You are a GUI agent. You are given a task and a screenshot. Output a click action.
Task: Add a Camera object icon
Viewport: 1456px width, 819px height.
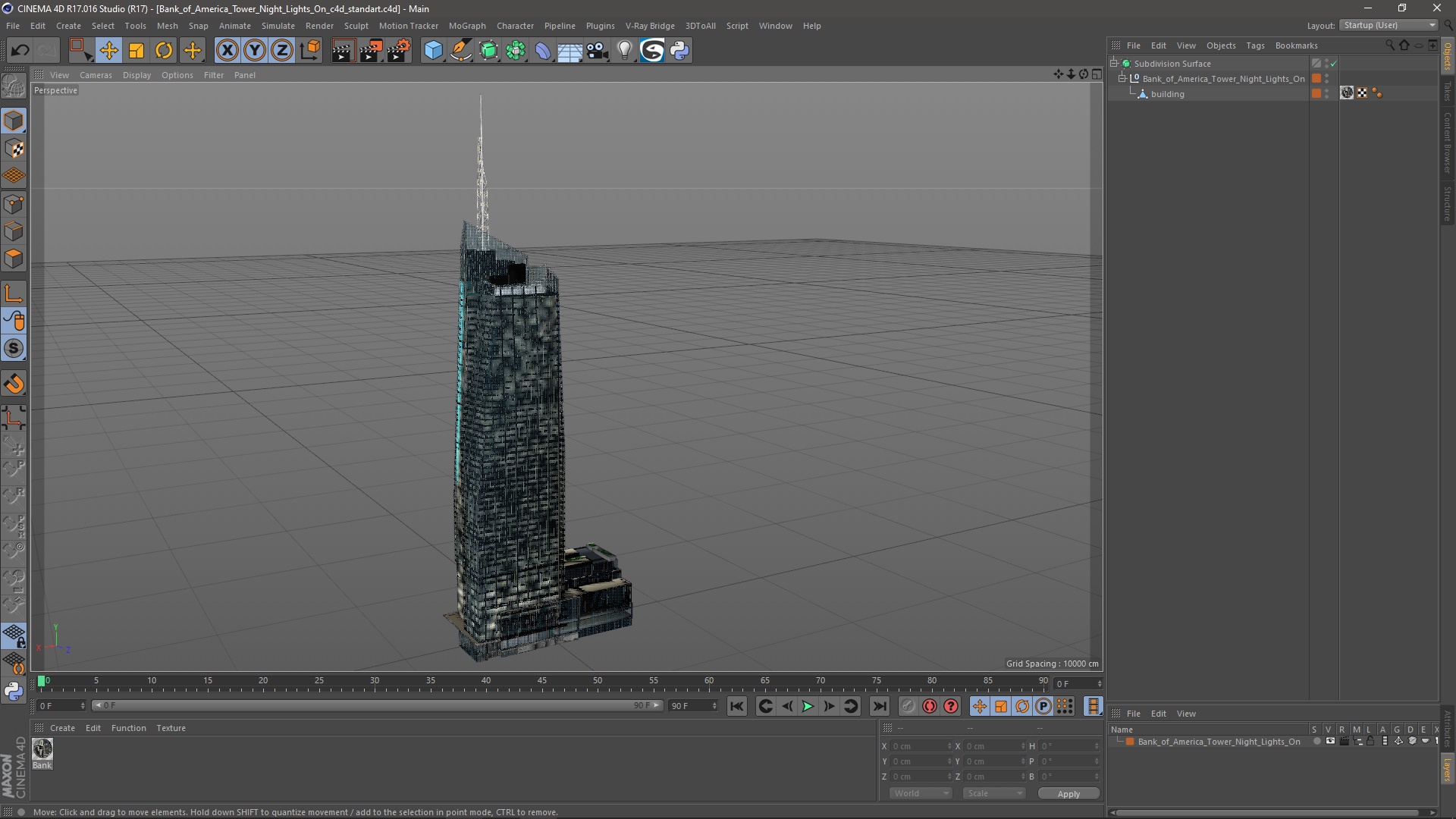(598, 51)
